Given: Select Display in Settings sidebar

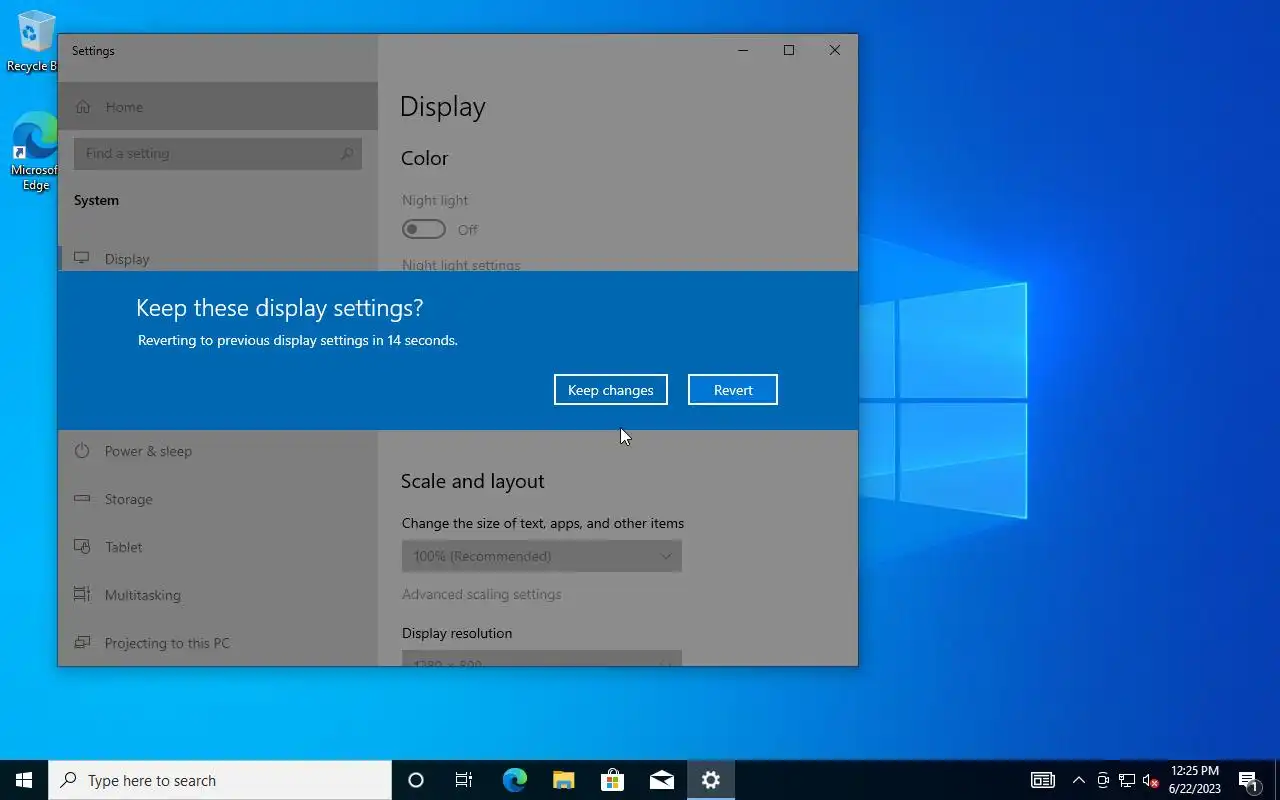Looking at the screenshot, I should (218, 258).
